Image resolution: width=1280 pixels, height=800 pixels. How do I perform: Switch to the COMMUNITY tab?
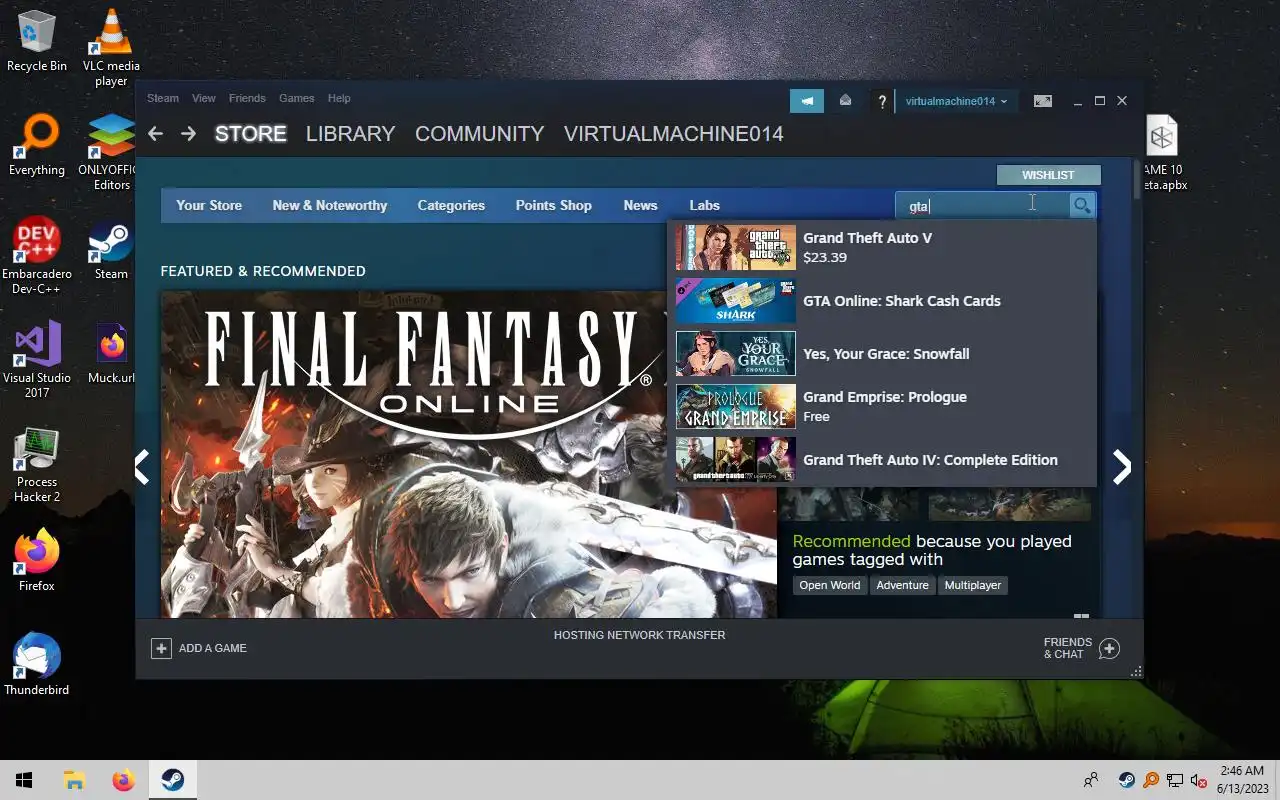479,134
